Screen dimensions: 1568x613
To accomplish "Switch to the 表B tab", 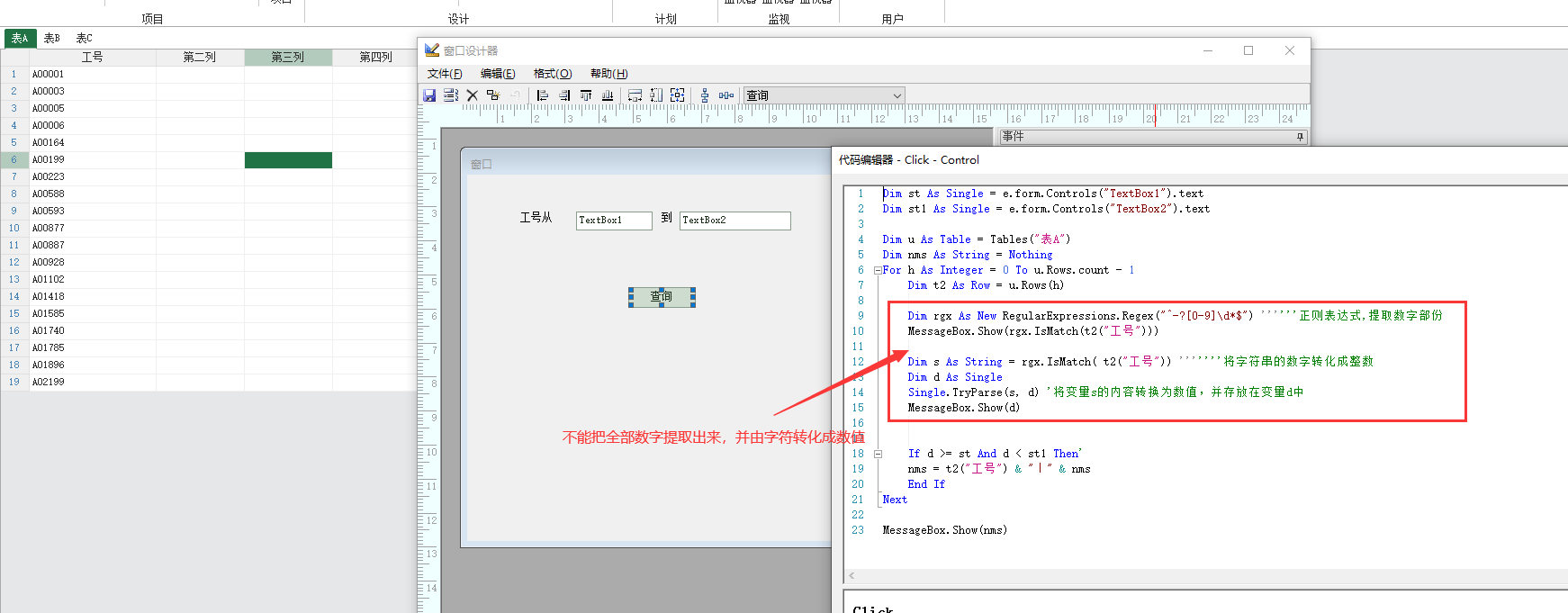I will click(52, 38).
